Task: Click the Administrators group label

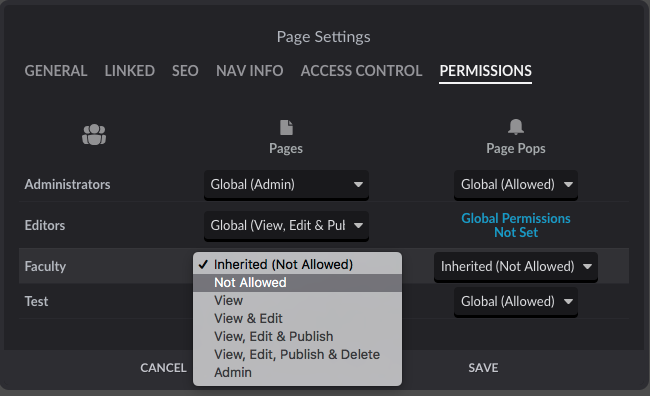Action: click(68, 185)
